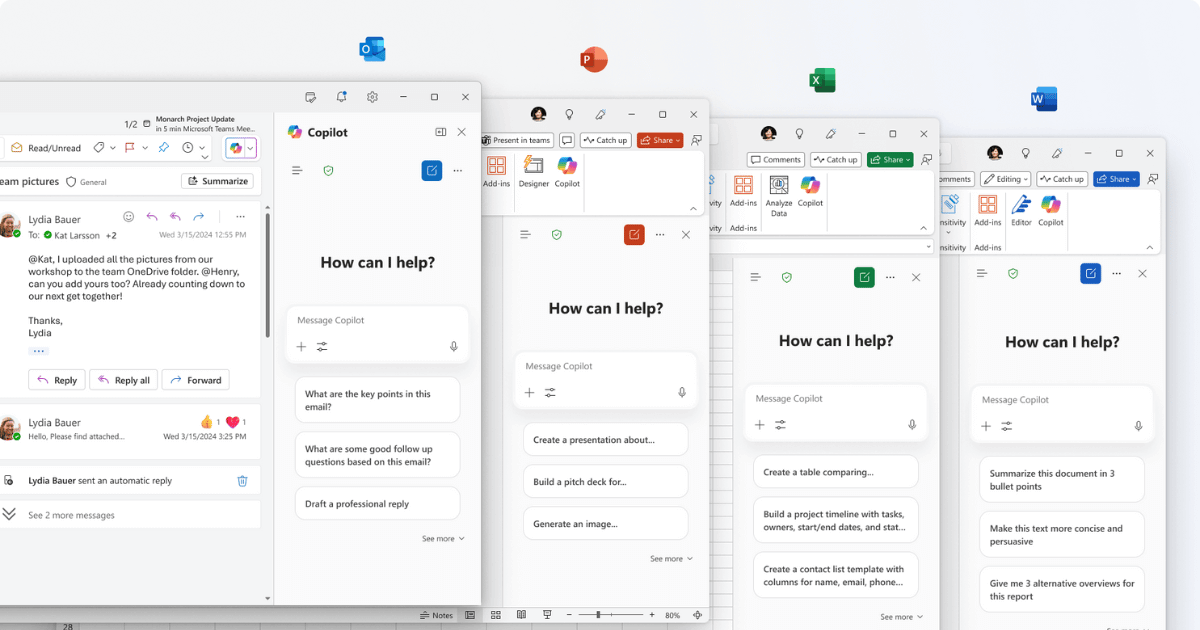1200x630 pixels.
Task: Click the notifications bell in Outlook
Action: tap(341, 97)
